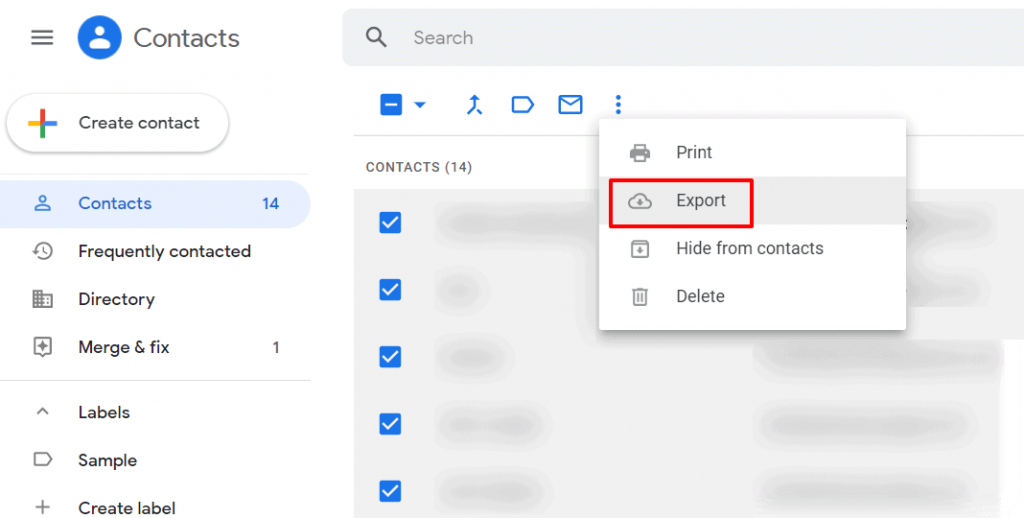The width and height of the screenshot is (1024, 518).
Task: Open the hamburger main menu
Action: tap(42, 38)
